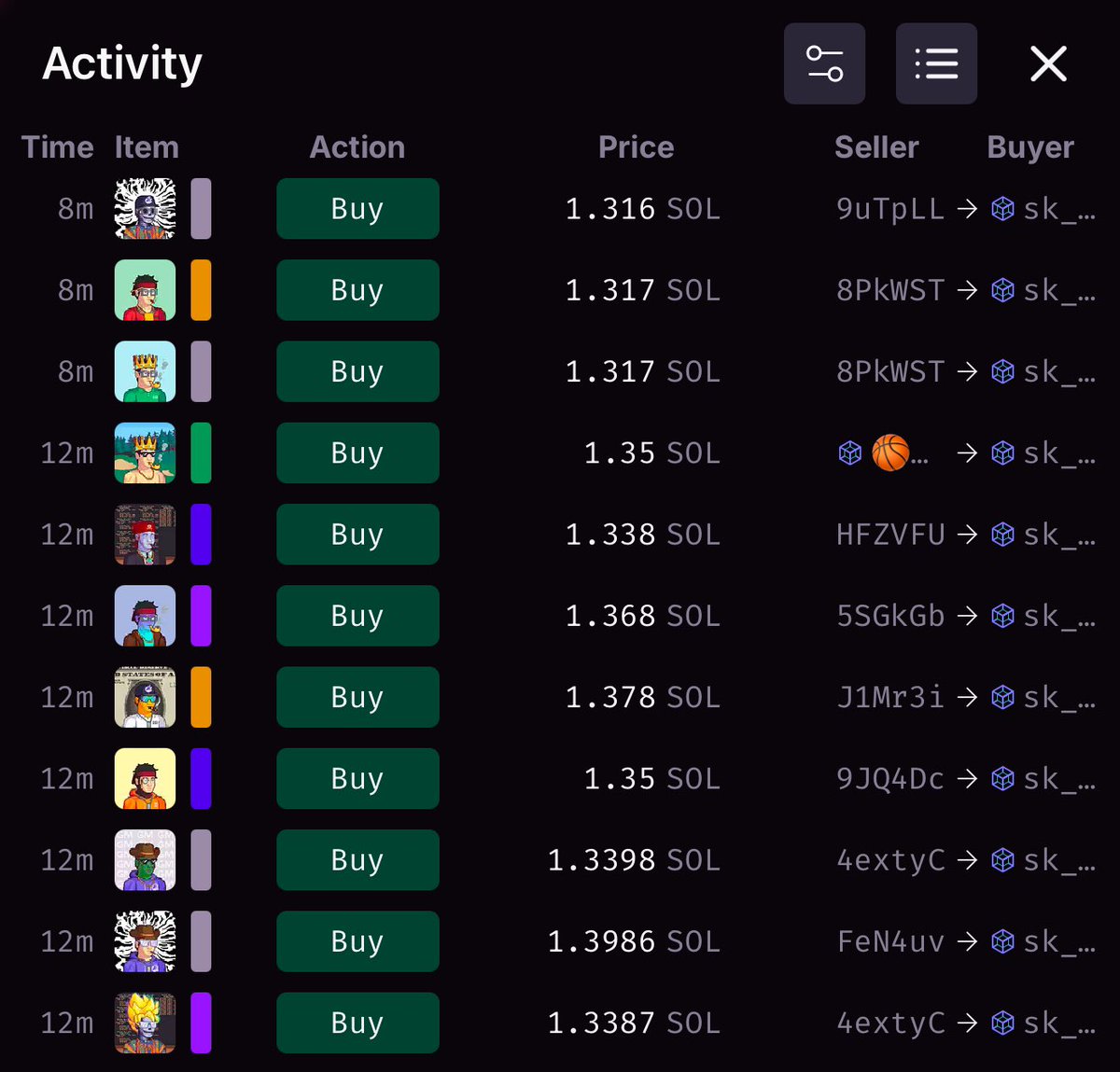Image resolution: width=1120 pixels, height=1072 pixels.
Task: Click buyer cube icon in 1.3986 SOL row
Action: pos(1002,941)
